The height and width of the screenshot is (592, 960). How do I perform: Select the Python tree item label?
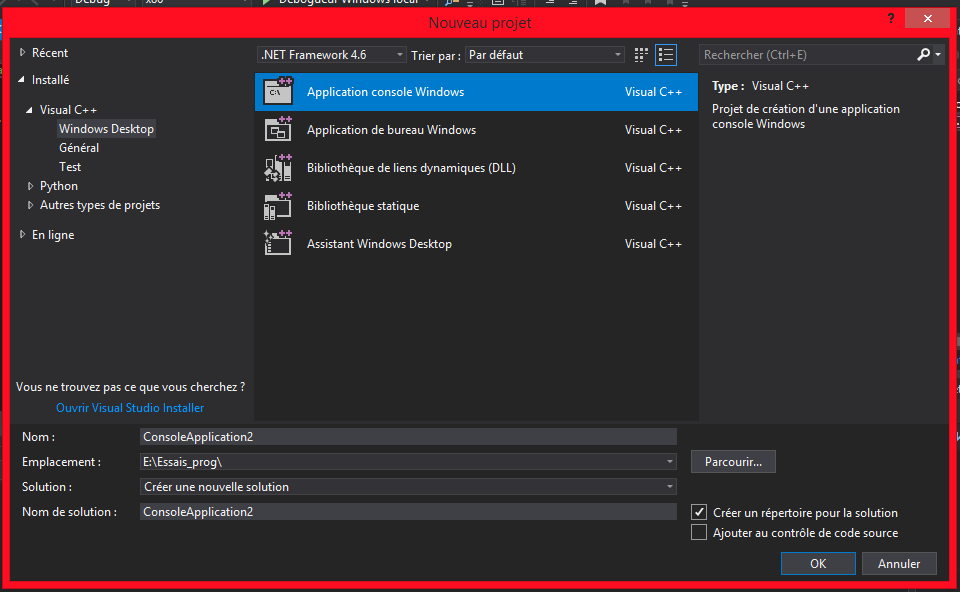point(59,185)
